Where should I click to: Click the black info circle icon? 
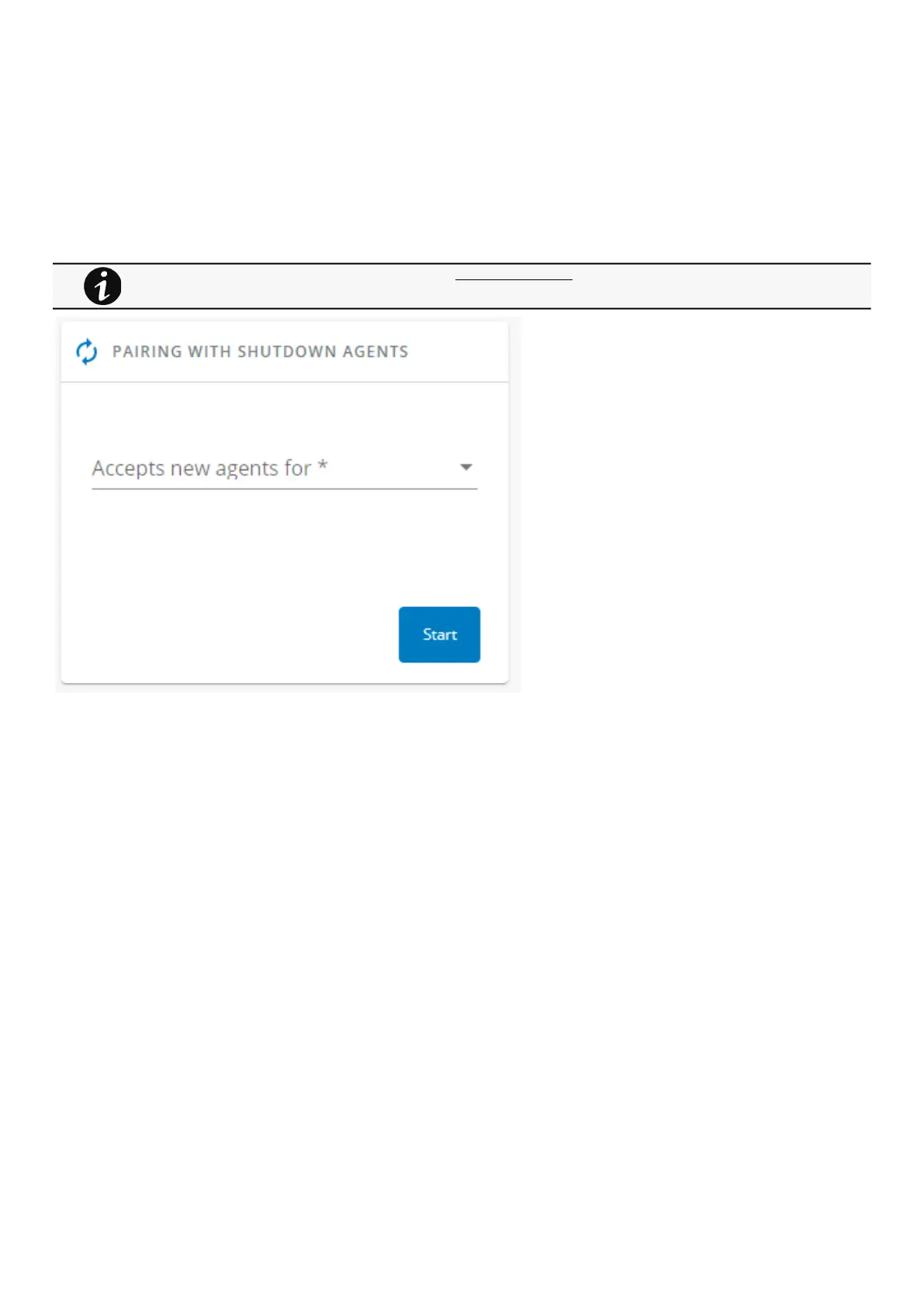pos(102,286)
